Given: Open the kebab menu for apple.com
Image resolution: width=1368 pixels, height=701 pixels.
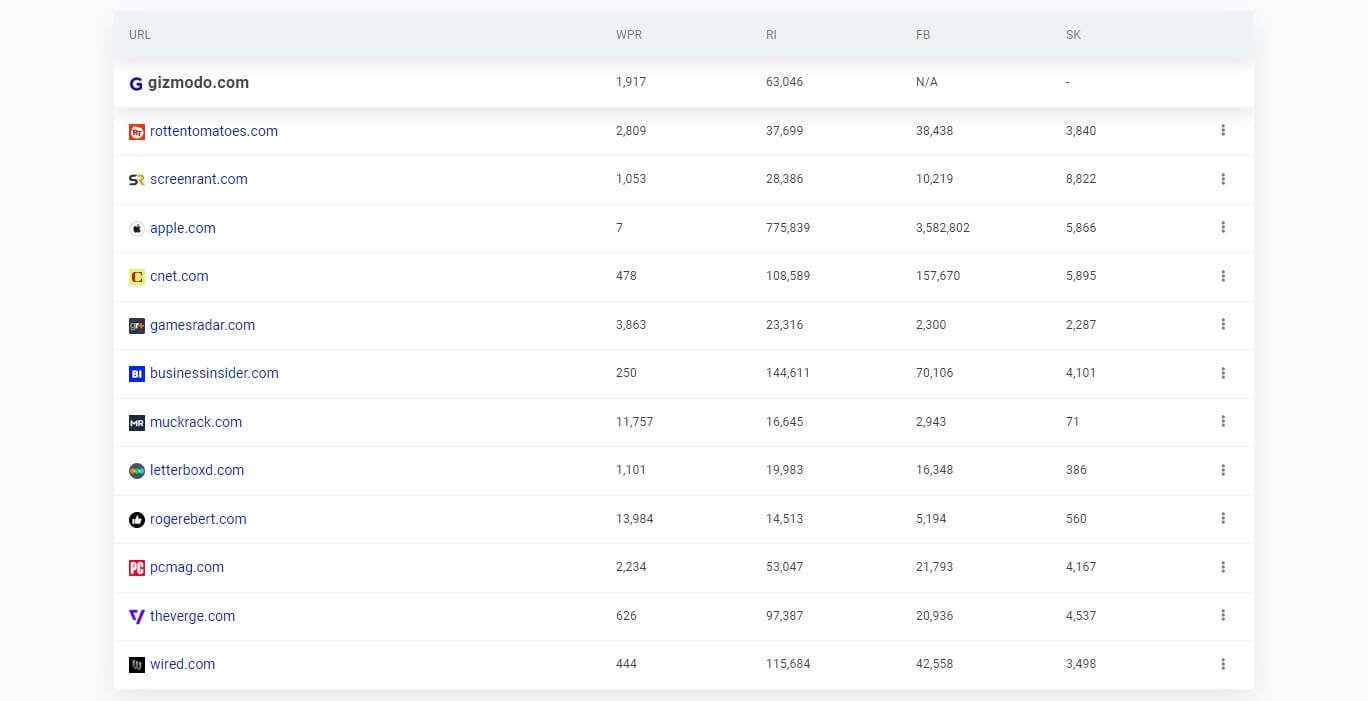Looking at the screenshot, I should click(x=1223, y=228).
